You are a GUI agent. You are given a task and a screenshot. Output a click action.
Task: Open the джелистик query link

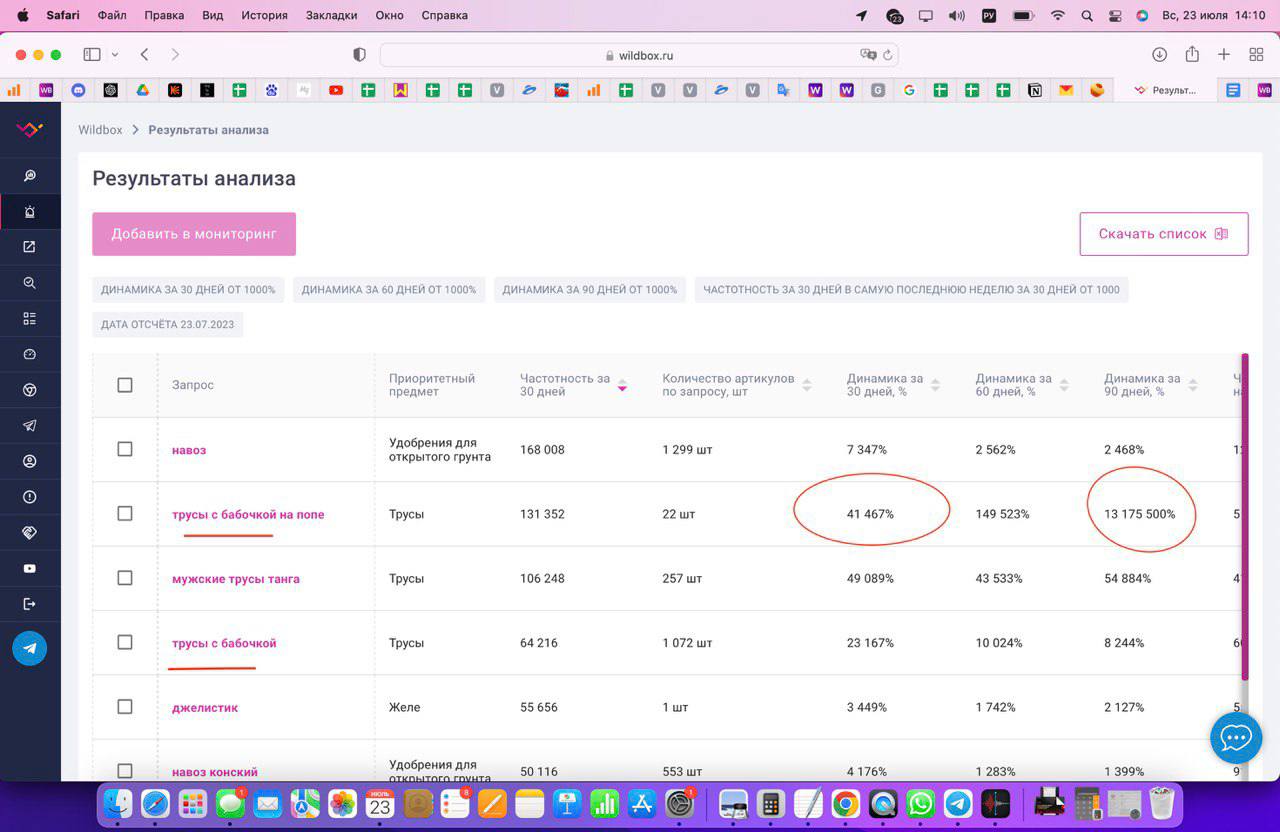[x=205, y=708]
